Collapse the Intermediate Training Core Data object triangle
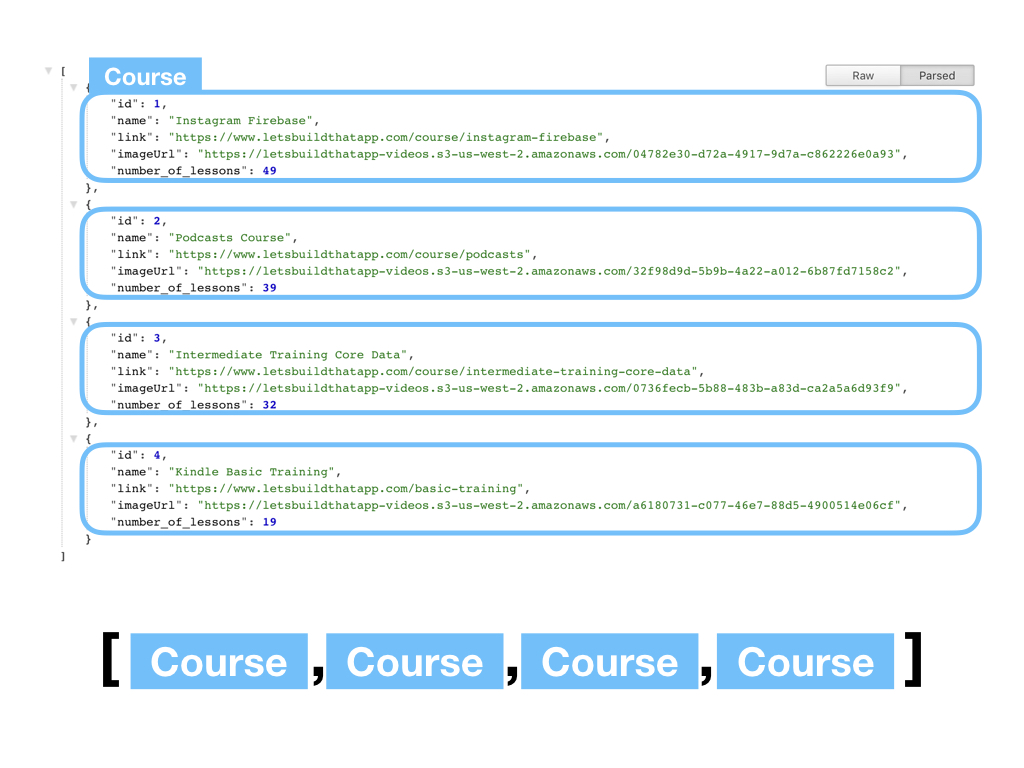The width and height of the screenshot is (1024, 768). point(74,321)
